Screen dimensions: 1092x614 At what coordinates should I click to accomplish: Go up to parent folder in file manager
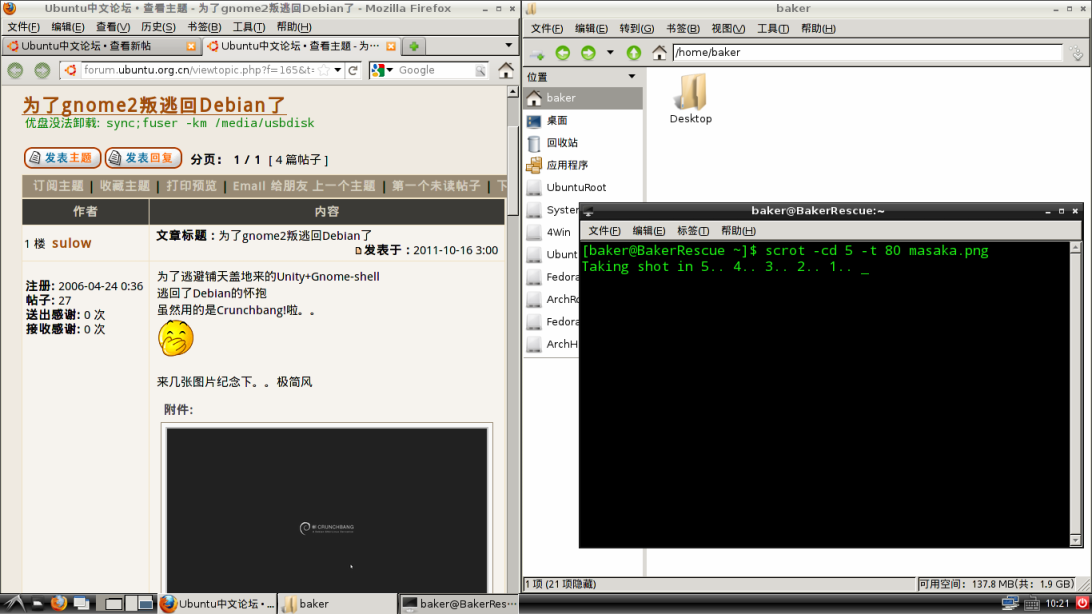[x=633, y=52]
